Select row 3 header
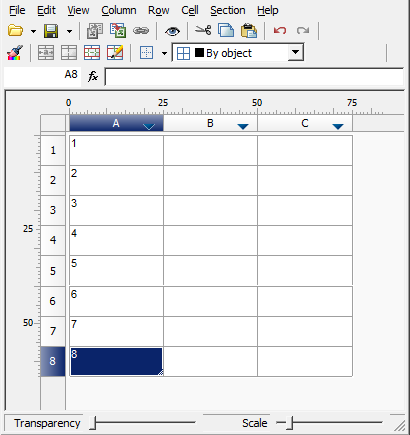Screen dimensions: 410x435 (x=53, y=210)
